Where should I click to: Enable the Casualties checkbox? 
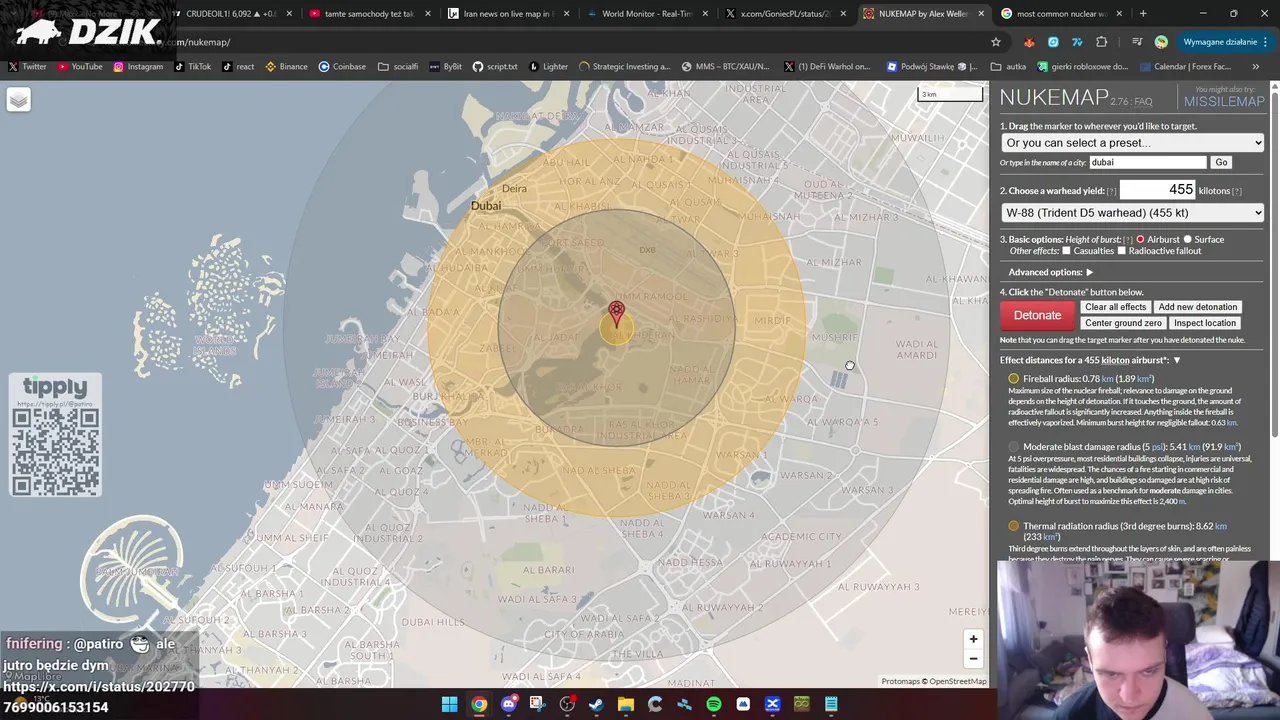(x=1066, y=251)
